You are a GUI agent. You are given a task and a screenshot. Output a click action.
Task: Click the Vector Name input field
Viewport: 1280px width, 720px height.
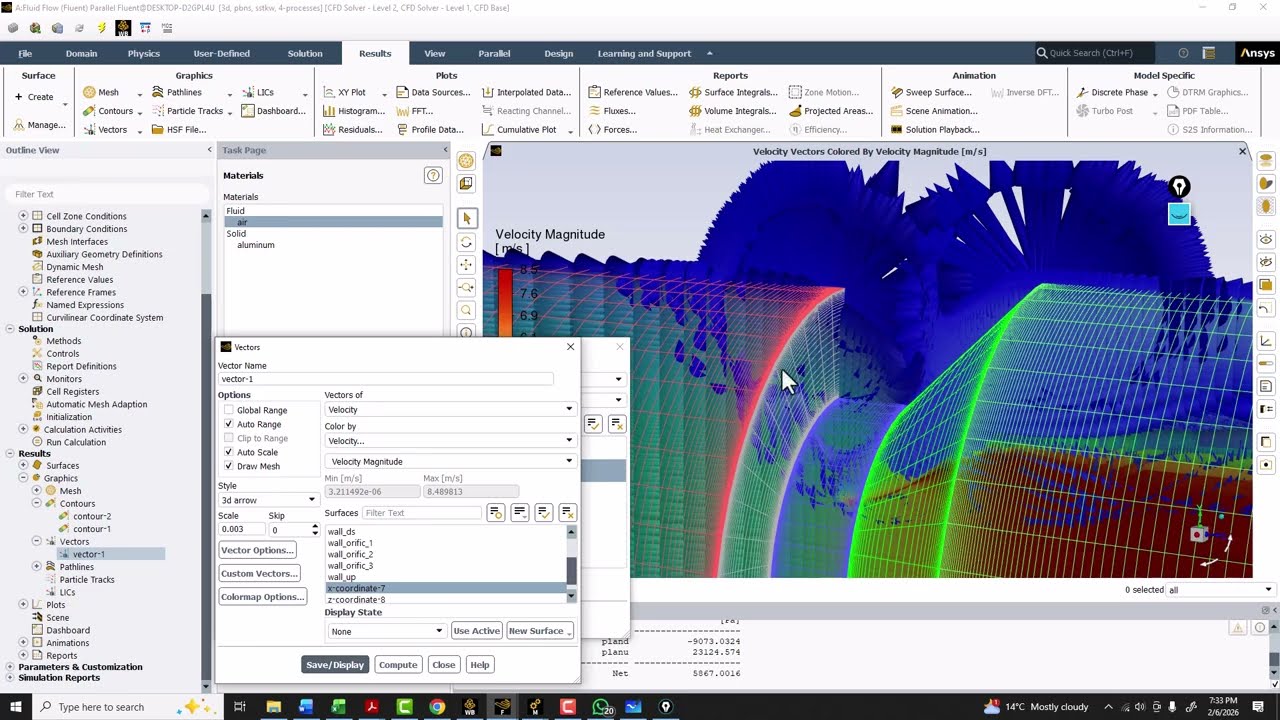point(386,379)
